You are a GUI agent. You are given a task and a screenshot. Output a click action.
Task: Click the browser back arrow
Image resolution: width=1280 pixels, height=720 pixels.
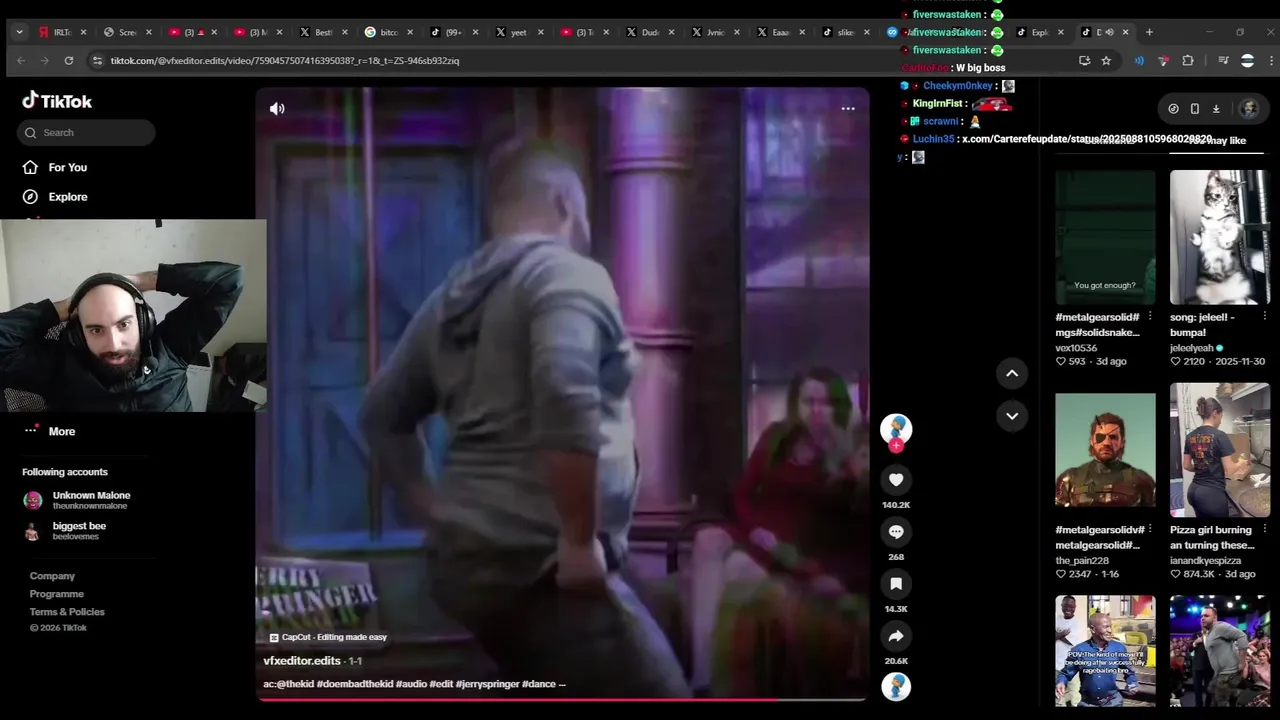click(x=21, y=61)
